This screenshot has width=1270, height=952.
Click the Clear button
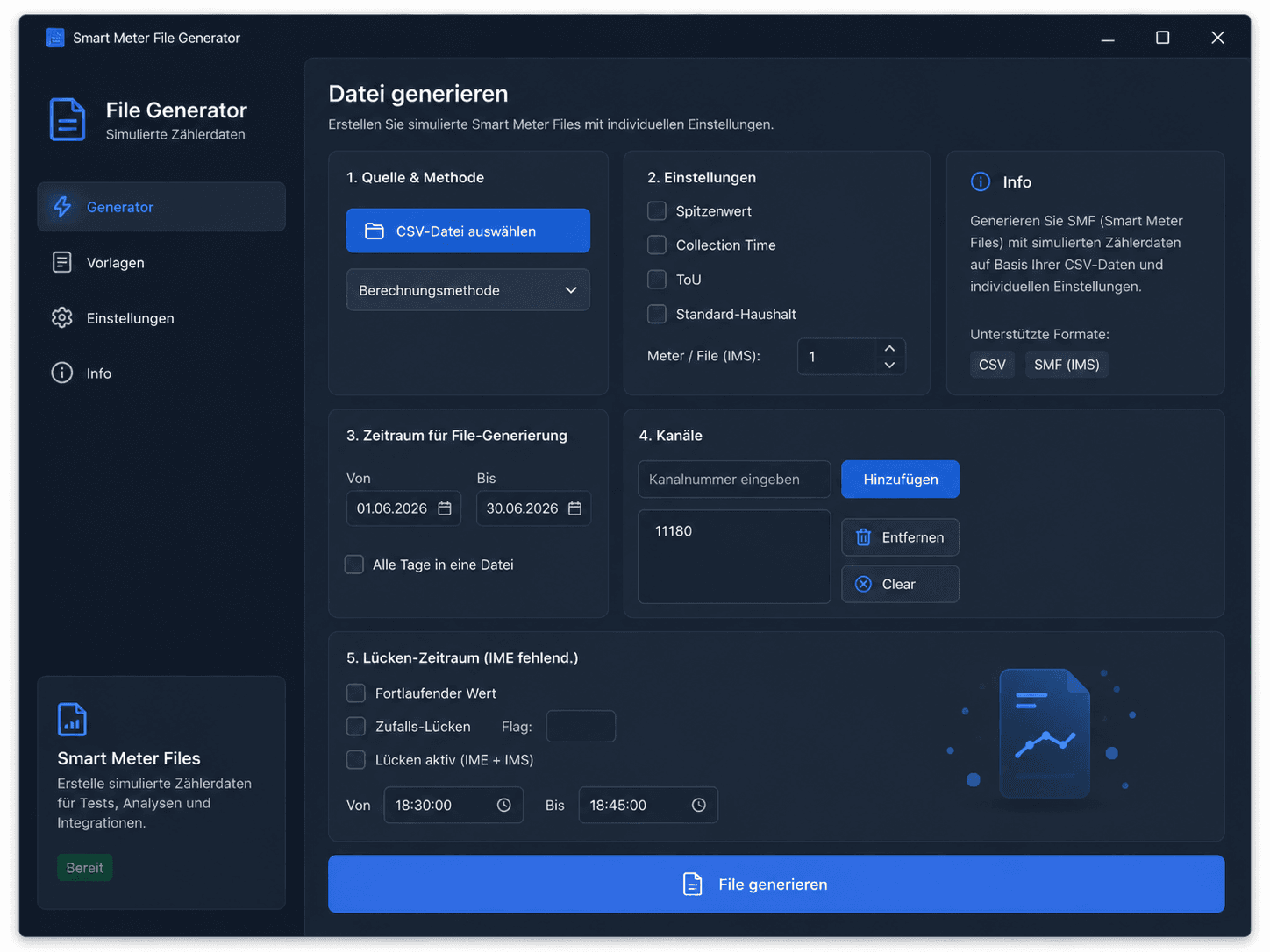tap(900, 584)
